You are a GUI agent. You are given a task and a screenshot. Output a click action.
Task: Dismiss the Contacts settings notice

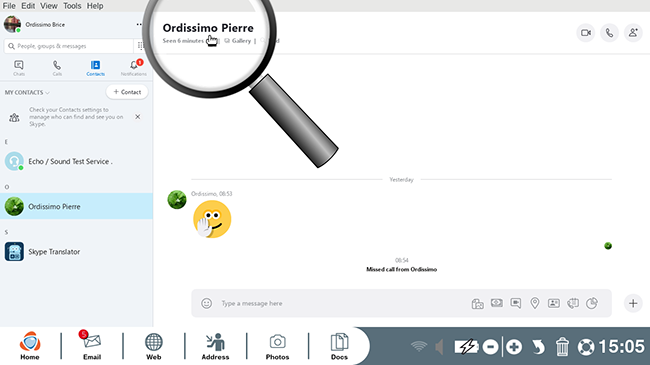[138, 117]
